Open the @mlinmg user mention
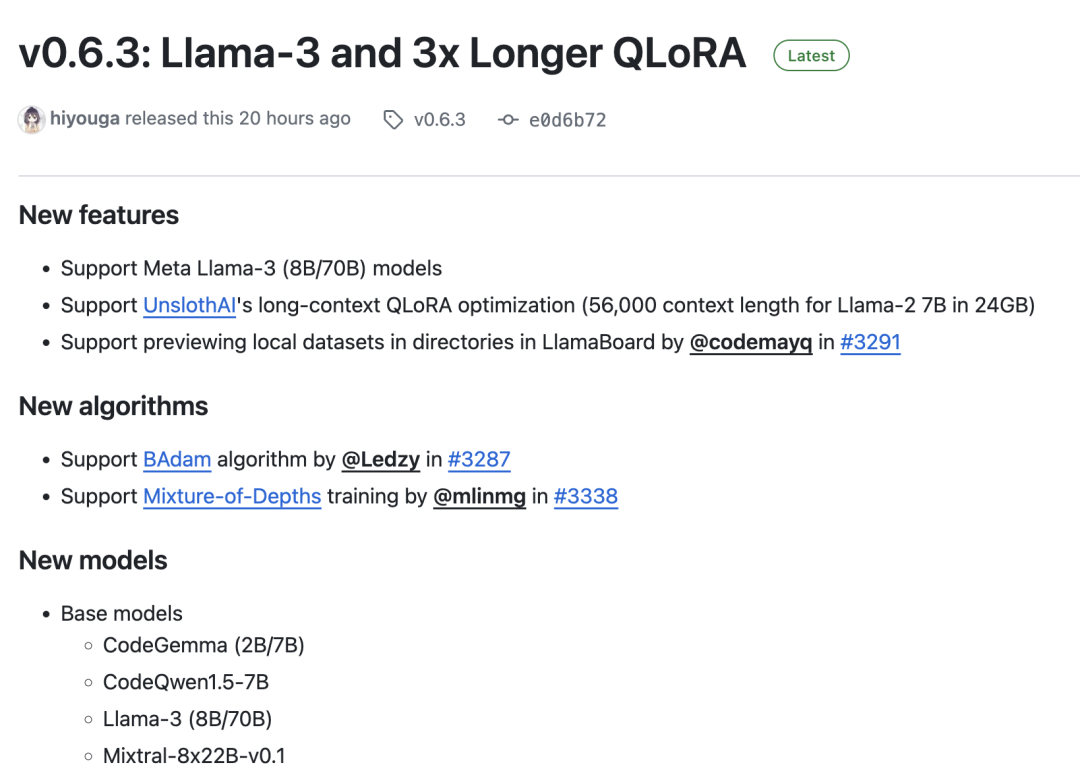 click(479, 496)
